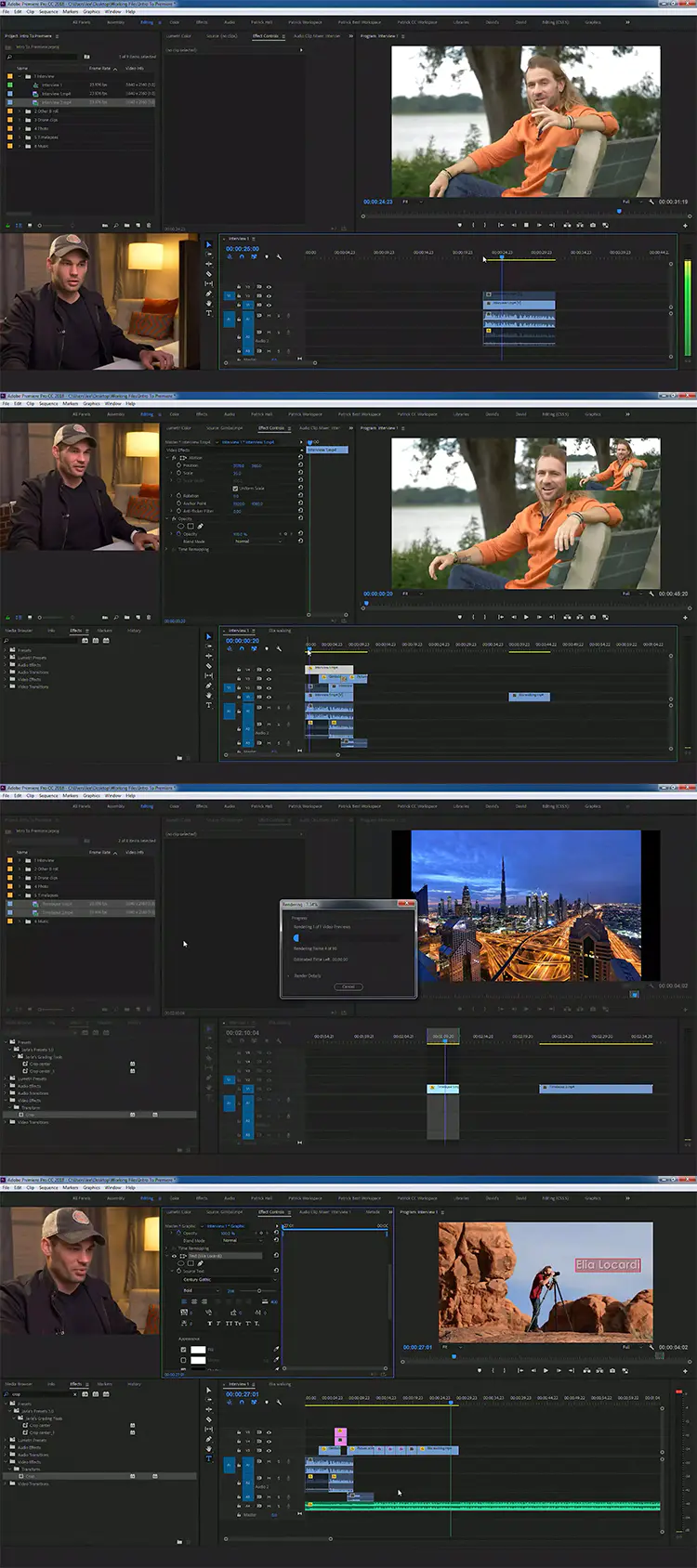Toggle Rotation stopwatch in picture-in-picture window
The width and height of the screenshot is (697, 1568).
click(178, 496)
